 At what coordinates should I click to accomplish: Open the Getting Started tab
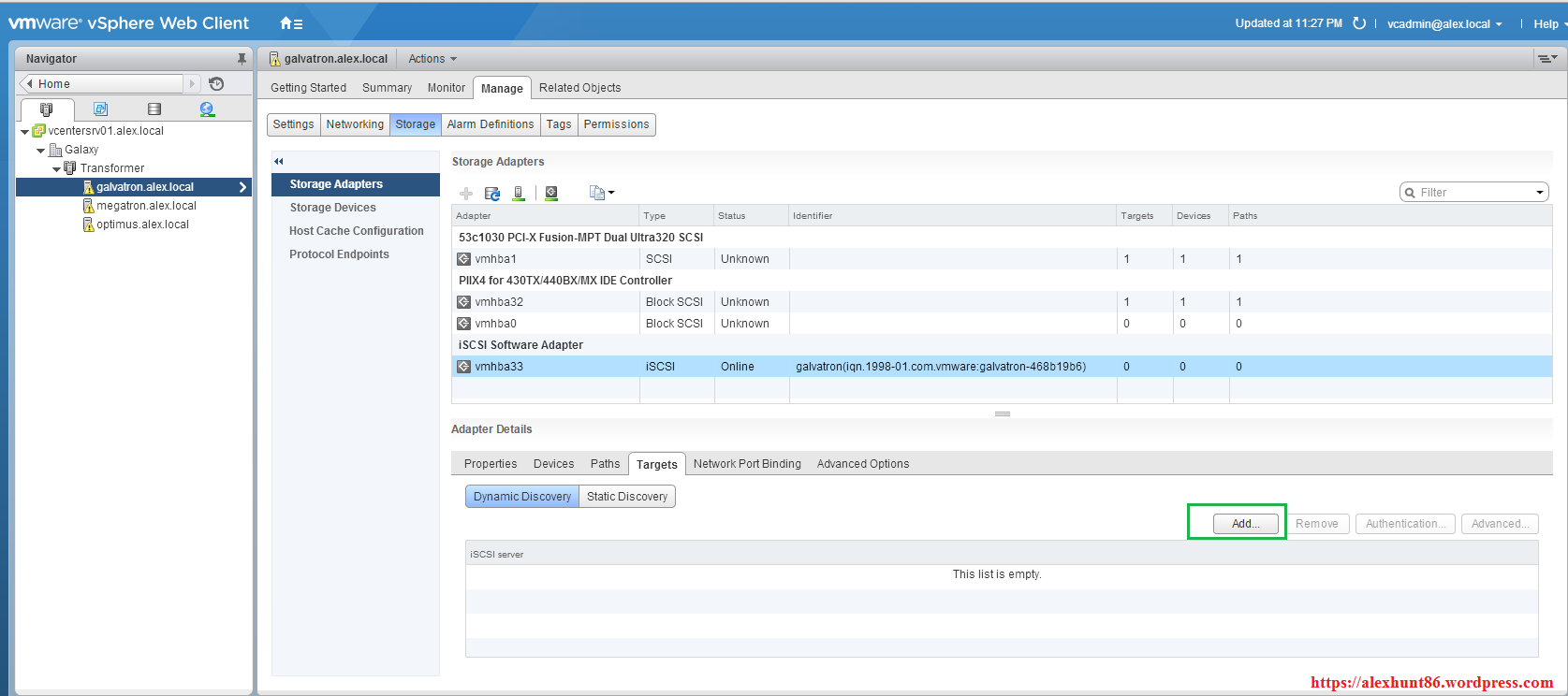coord(309,88)
